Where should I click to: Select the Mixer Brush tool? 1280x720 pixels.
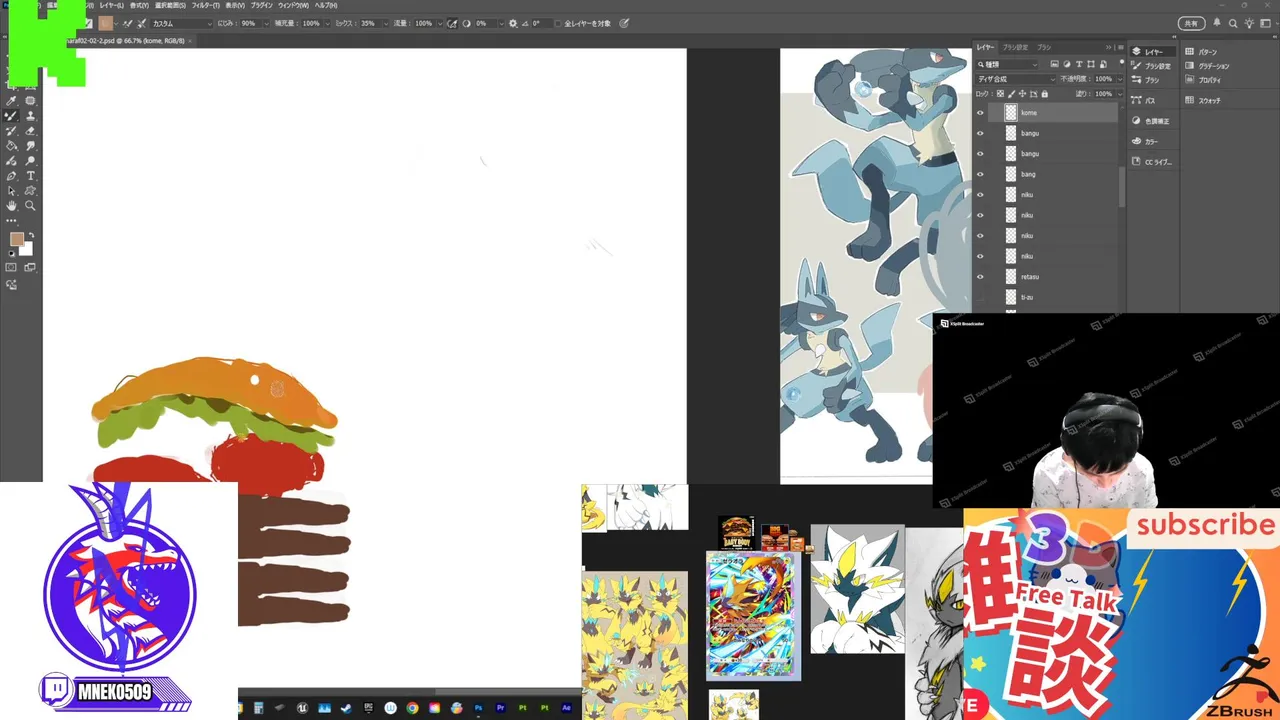coord(11,116)
